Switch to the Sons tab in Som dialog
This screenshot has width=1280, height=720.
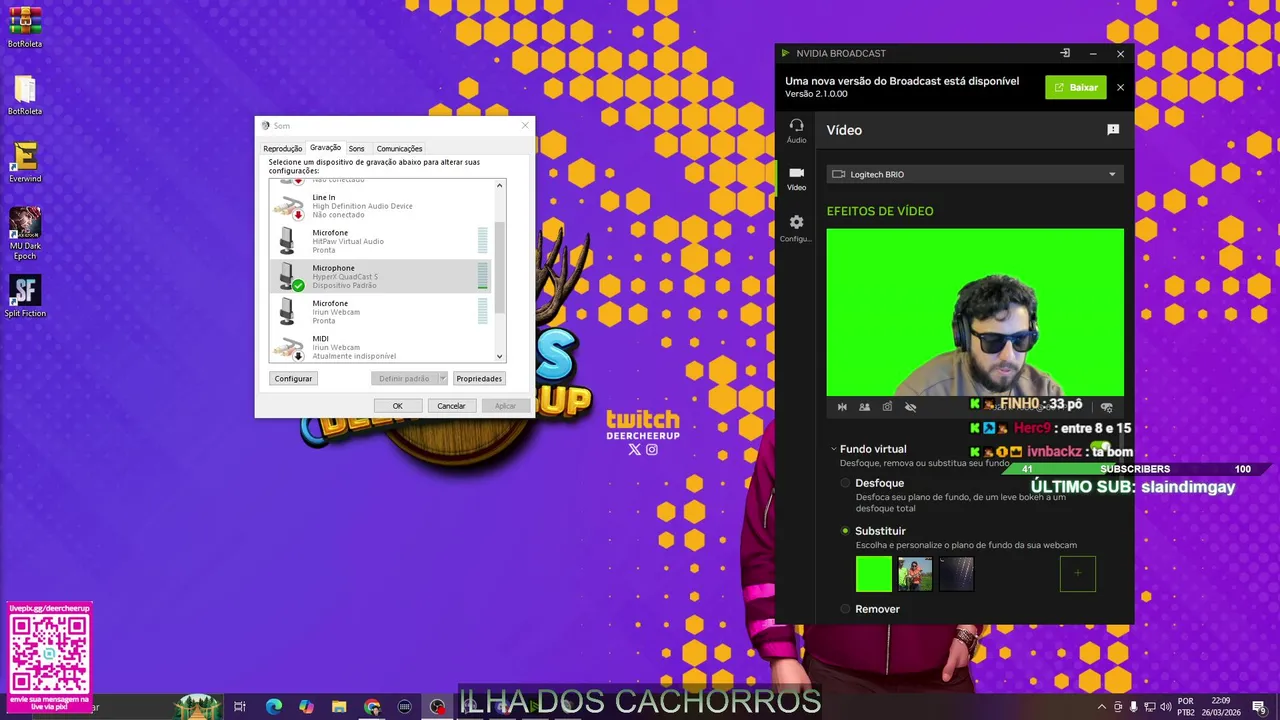356,148
